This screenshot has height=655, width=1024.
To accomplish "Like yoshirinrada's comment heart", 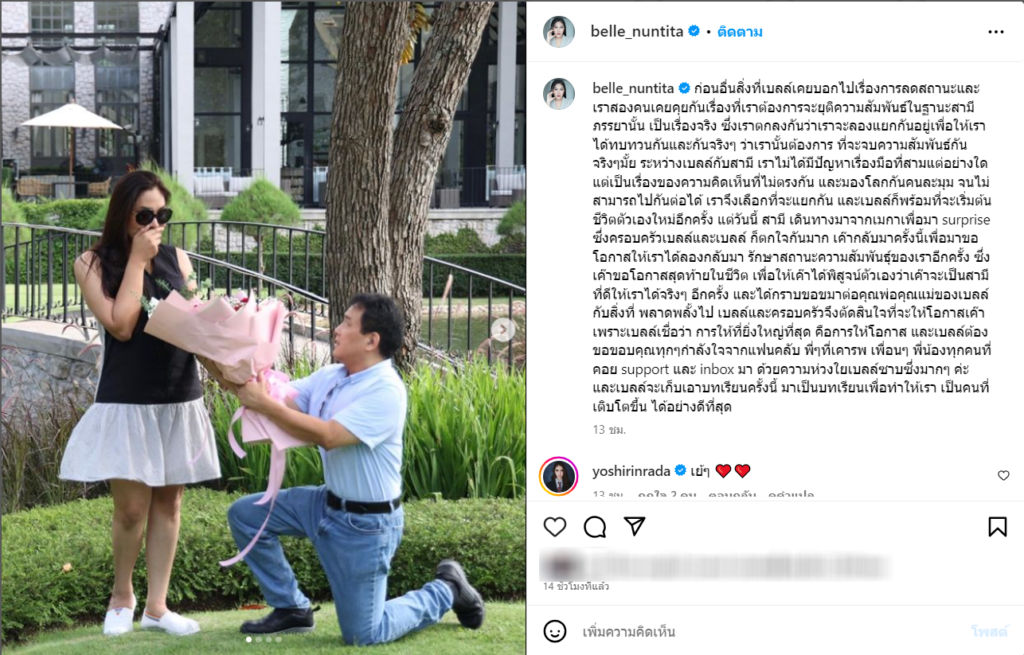I will tap(1004, 475).
